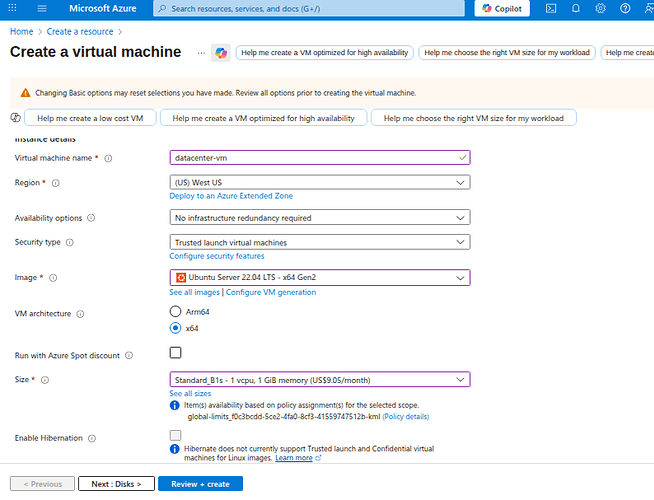Open the notifications bell
This screenshot has width=654, height=500.
[x=576, y=9]
